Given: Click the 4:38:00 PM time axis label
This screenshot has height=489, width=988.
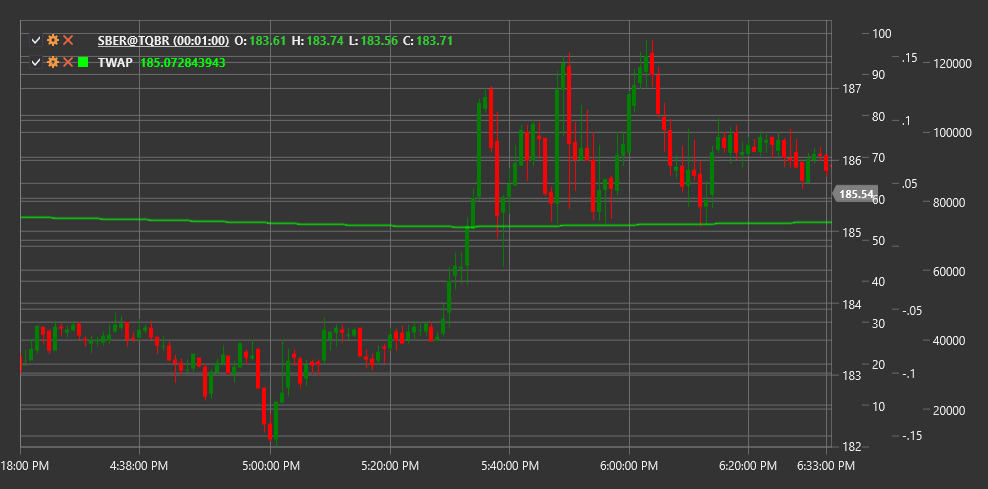Looking at the screenshot, I should click(139, 466).
